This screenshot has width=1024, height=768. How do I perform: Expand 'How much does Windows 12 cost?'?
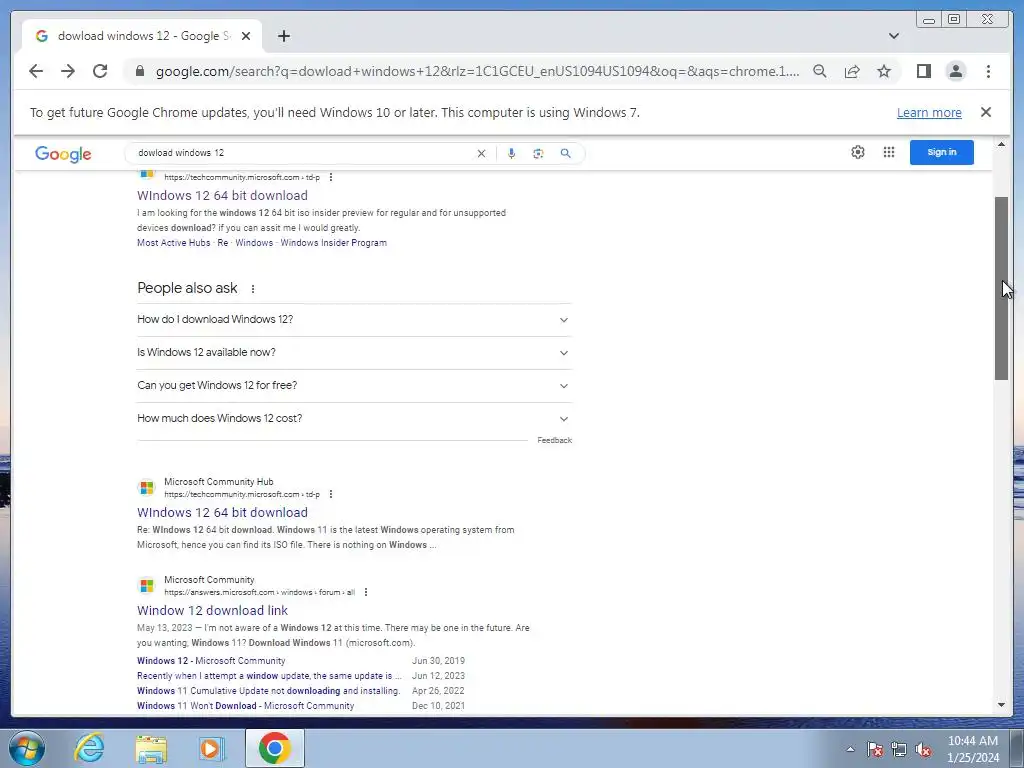pos(354,419)
